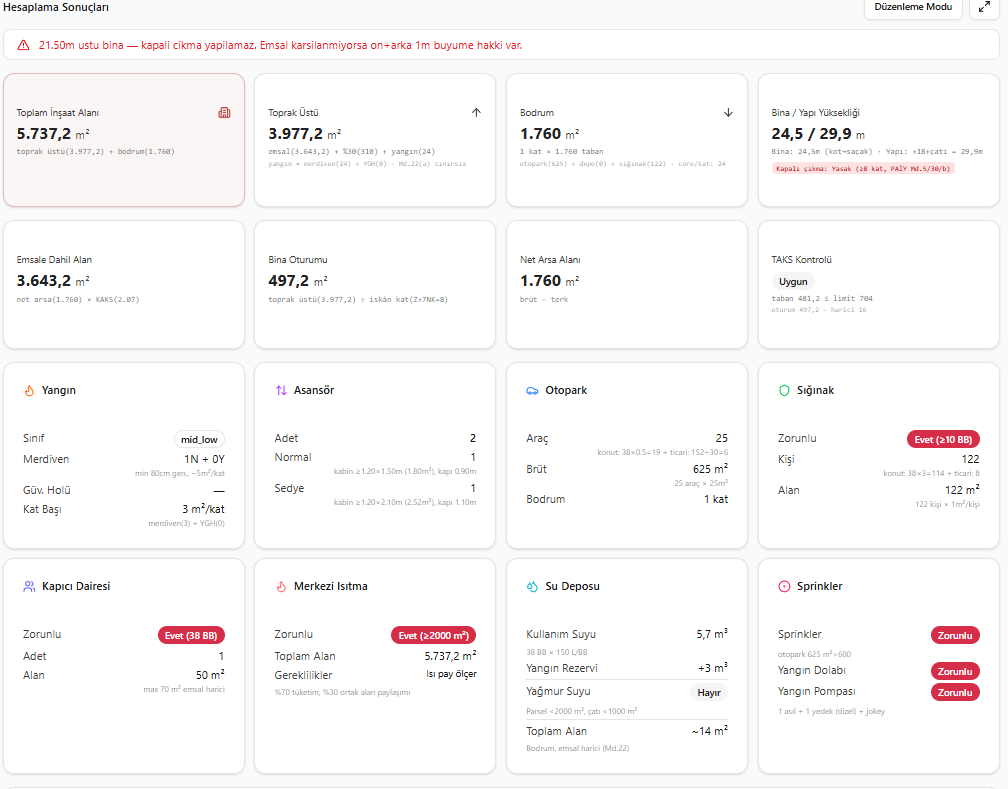1008x789 pixels.
Task: Click the water drop icon beside Su Deposu
Action: [532, 586]
